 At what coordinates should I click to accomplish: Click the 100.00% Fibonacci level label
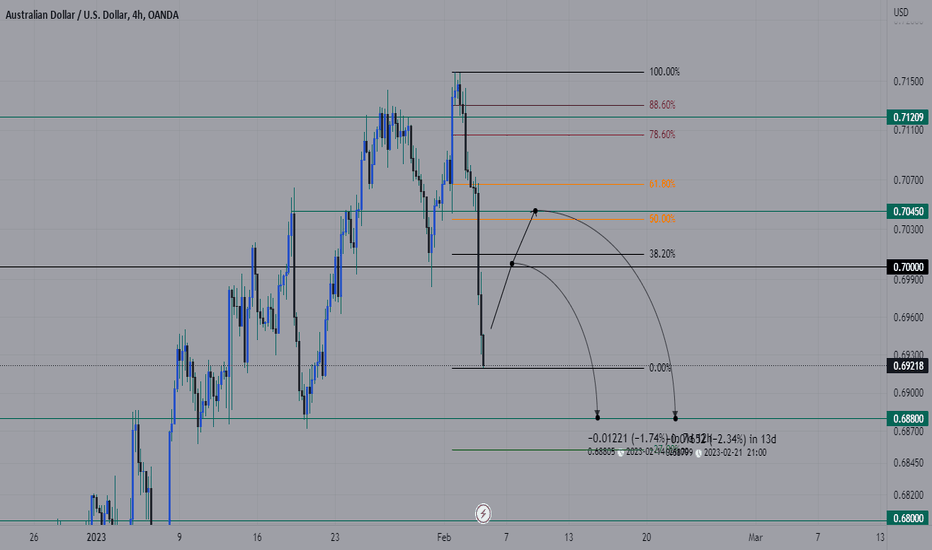click(x=664, y=72)
